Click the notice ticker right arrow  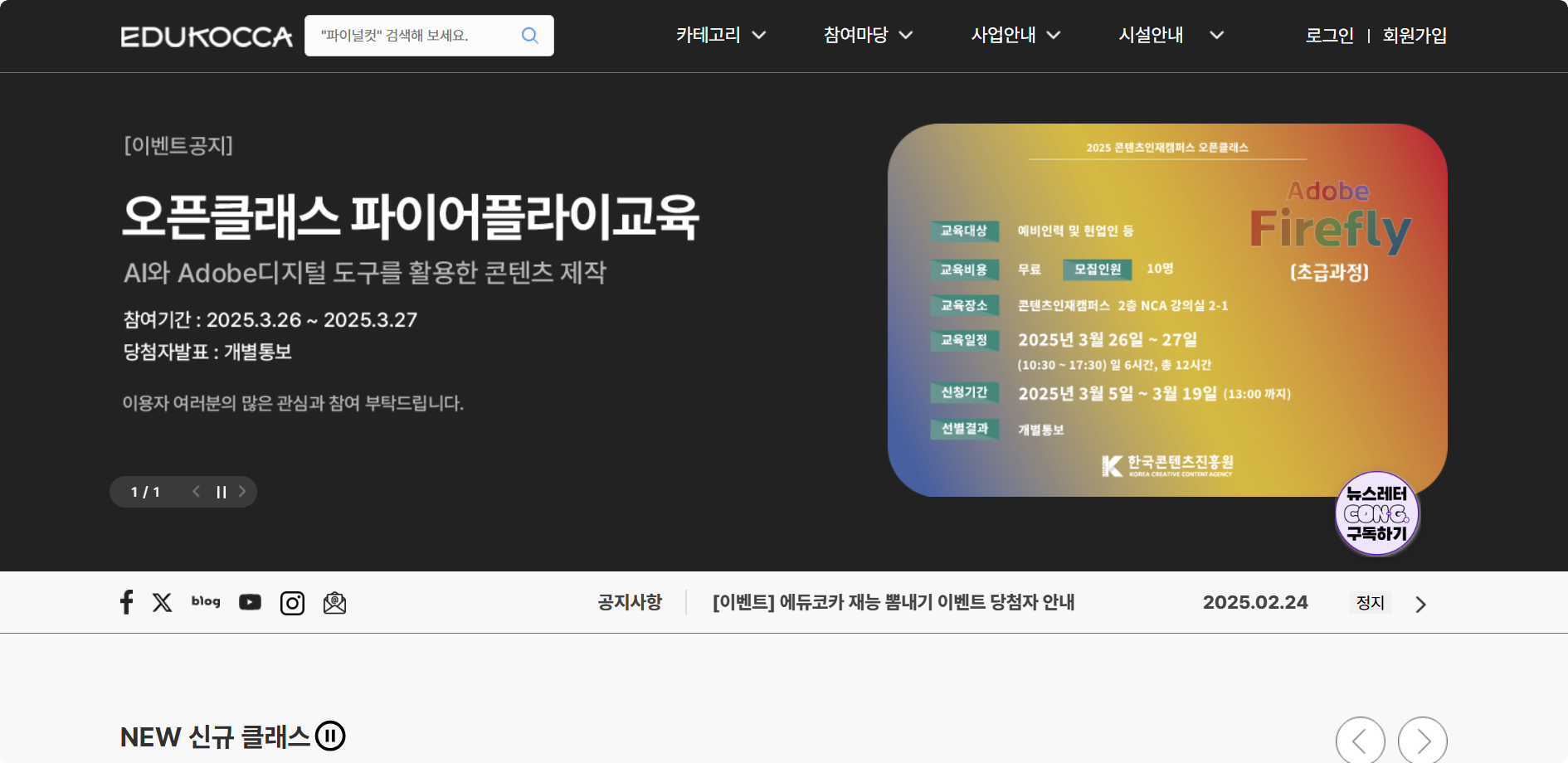[x=1420, y=604]
